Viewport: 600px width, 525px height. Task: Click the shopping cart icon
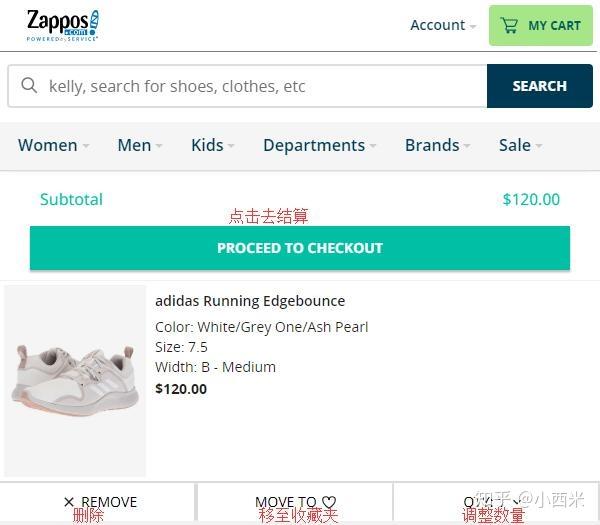click(x=510, y=26)
